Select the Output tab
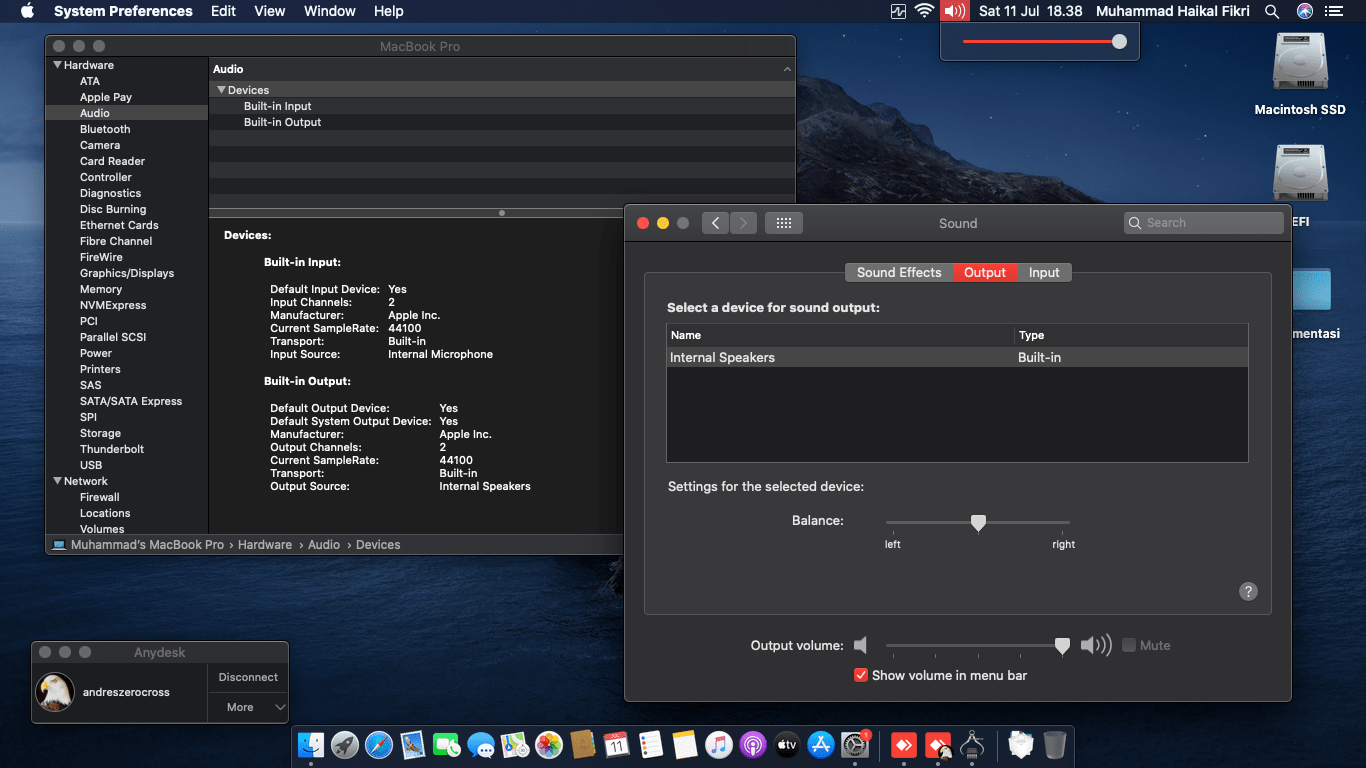Viewport: 1366px width, 768px height. (985, 272)
